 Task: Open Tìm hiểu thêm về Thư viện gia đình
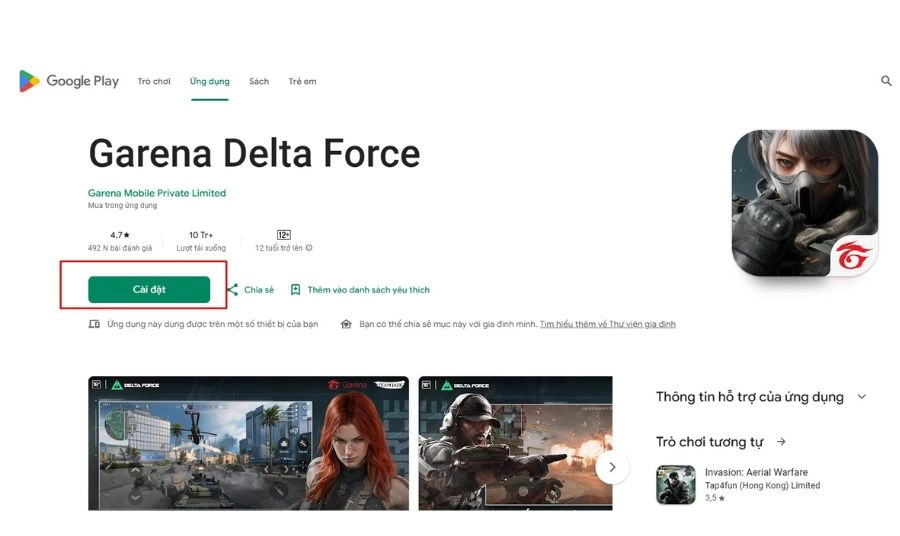click(x=607, y=324)
